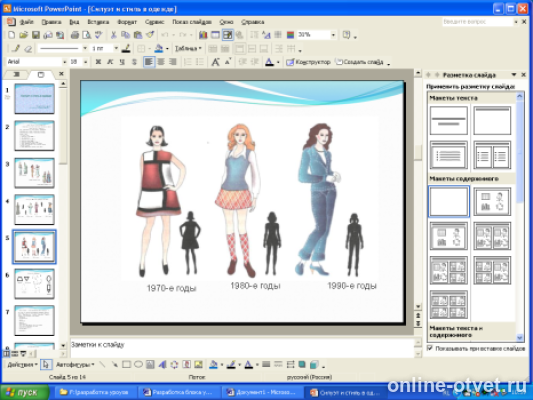Open the zoom percentage dropdown
The height and width of the screenshot is (400, 533).
[x=333, y=35]
